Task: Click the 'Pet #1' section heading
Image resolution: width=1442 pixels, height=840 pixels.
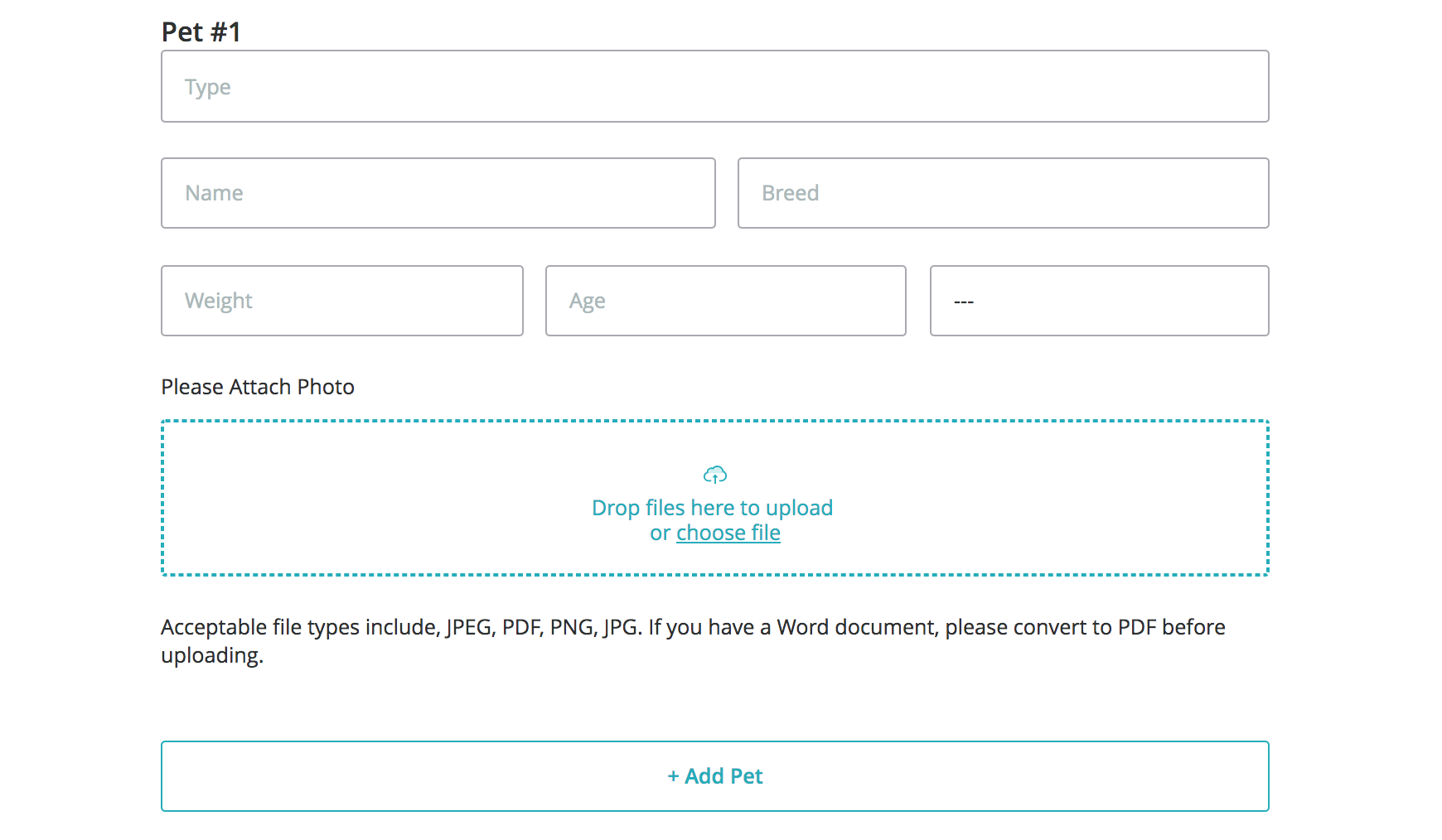Action: point(201,31)
